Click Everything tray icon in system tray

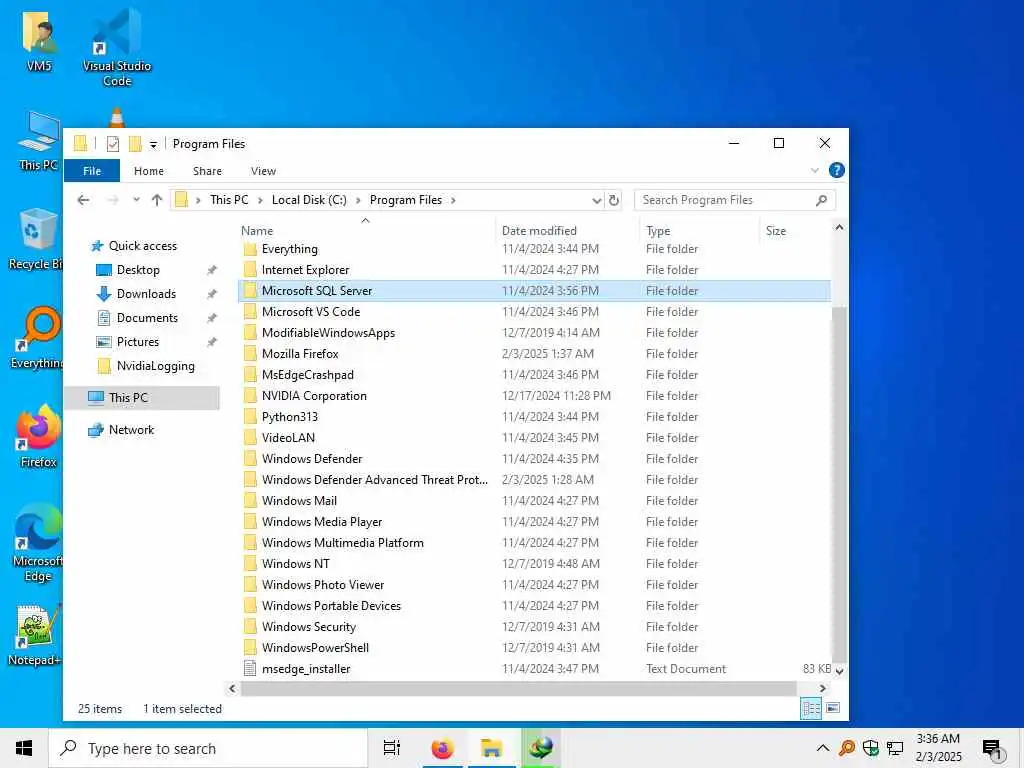tap(847, 748)
